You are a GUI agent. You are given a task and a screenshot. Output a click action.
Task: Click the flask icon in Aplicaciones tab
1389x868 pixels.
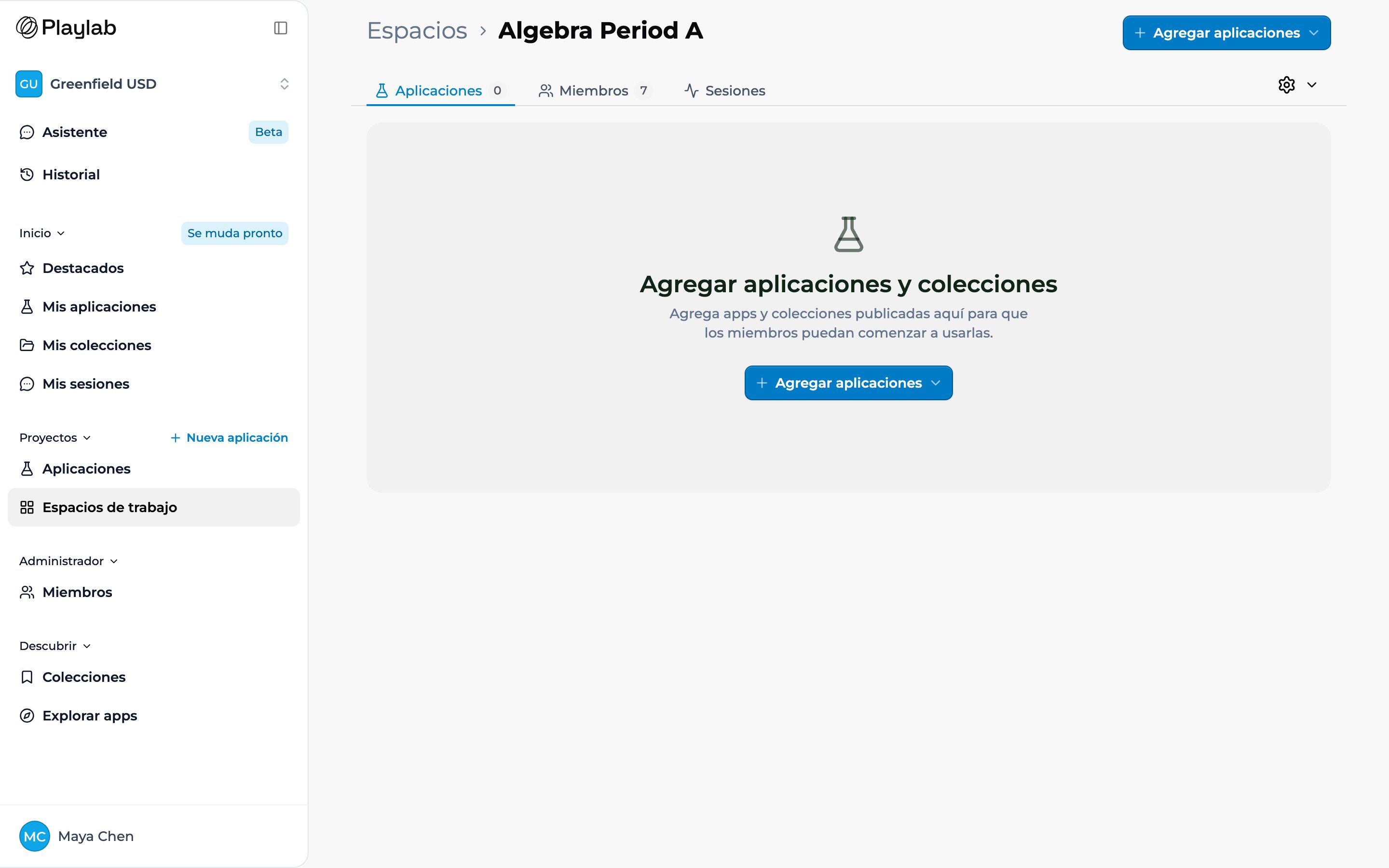point(381,91)
